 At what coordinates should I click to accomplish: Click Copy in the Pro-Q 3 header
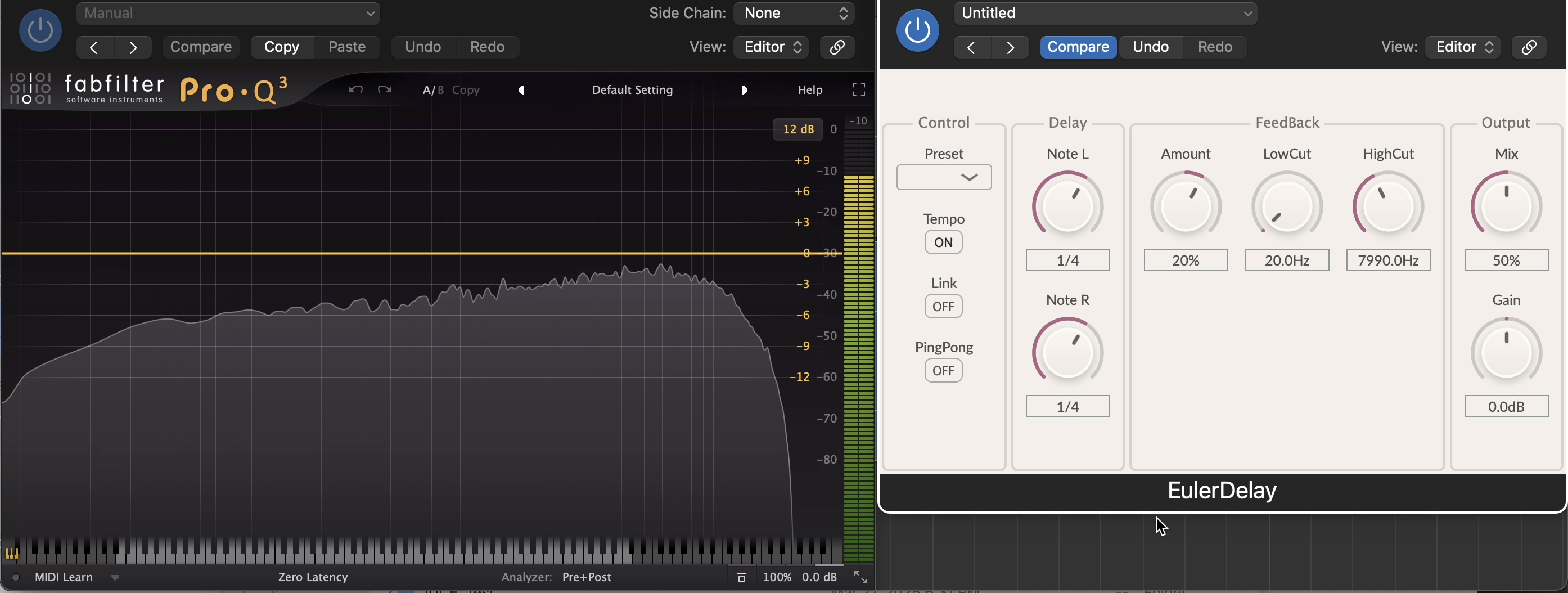tap(282, 47)
